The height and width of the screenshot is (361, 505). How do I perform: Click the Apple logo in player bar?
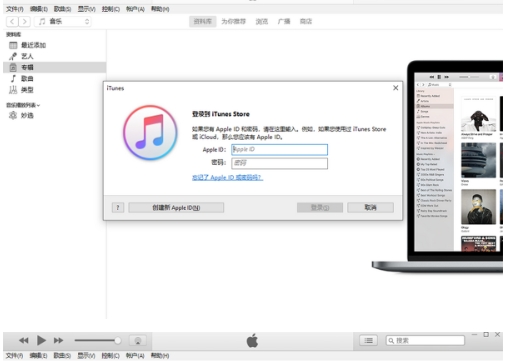[252, 340]
